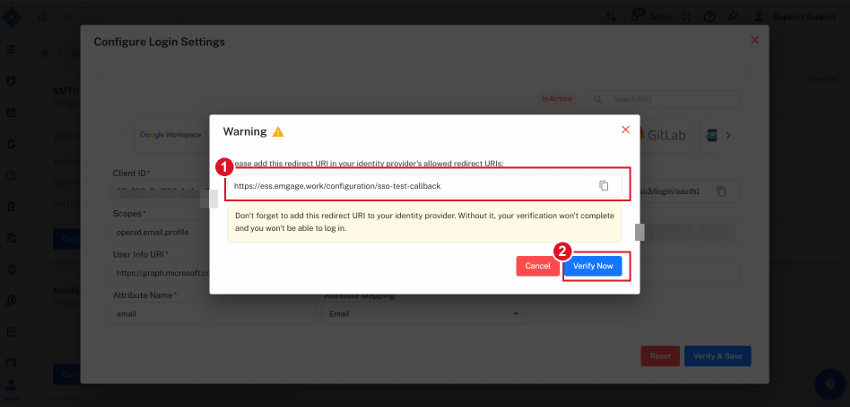The image size is (850, 407).
Task: Click the Verify Now button
Action: click(593, 266)
